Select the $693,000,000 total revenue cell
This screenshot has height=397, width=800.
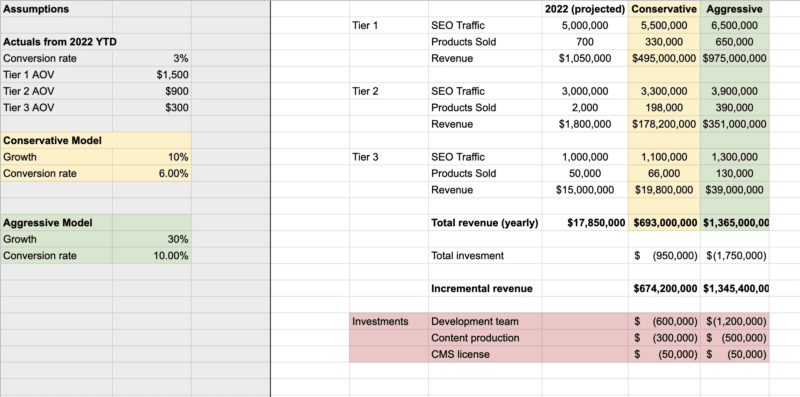664,222
